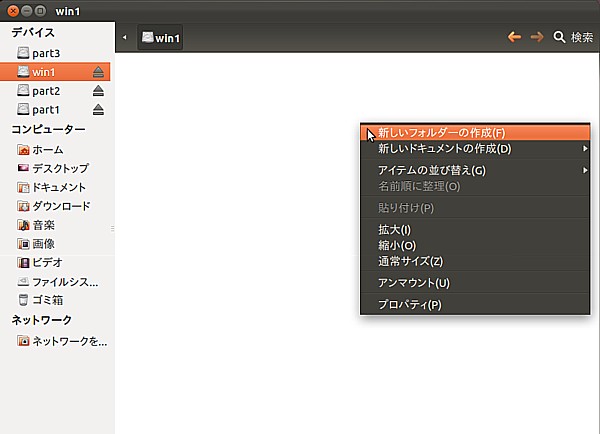Click the part3 drive icon in sidebar
Image resolution: width=600 pixels, height=434 pixels.
[x=23, y=53]
